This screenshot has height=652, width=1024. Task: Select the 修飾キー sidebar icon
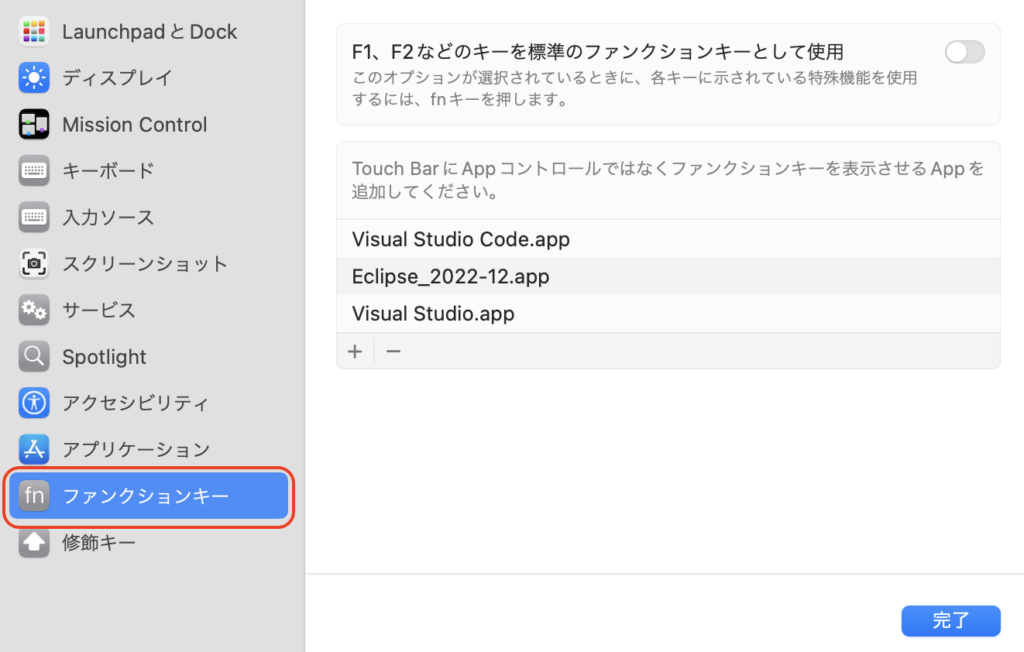33,543
